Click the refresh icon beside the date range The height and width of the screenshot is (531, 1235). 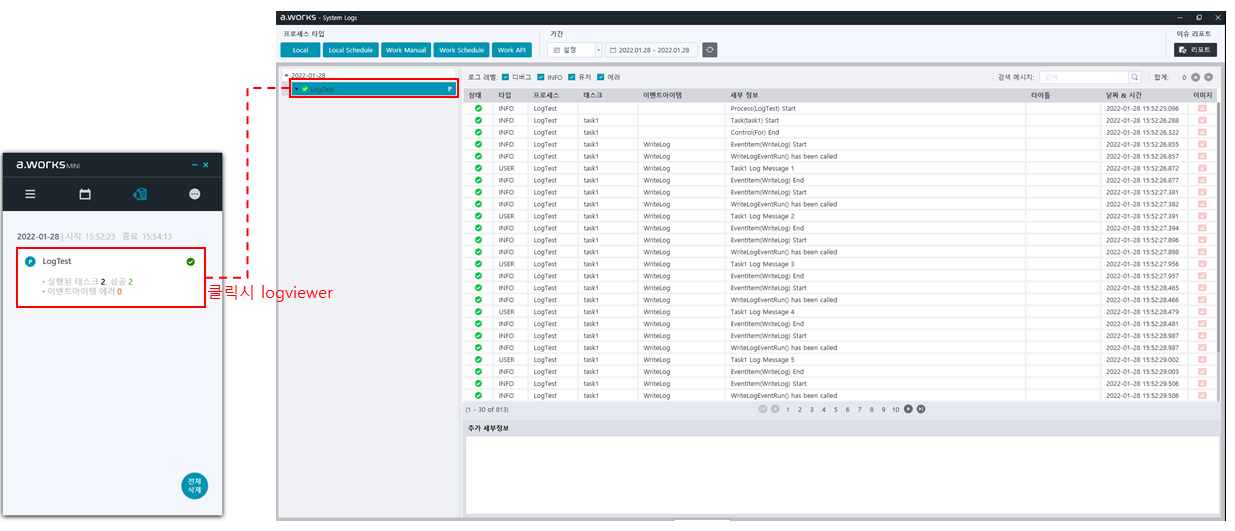(709, 50)
